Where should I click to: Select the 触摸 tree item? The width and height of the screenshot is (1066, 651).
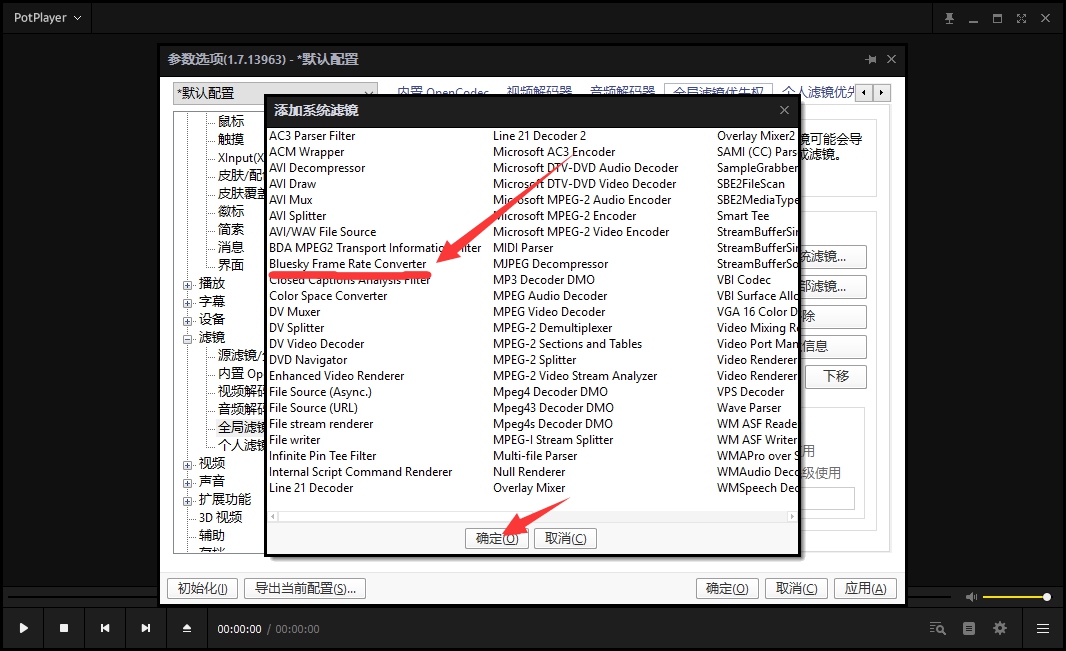[230, 139]
